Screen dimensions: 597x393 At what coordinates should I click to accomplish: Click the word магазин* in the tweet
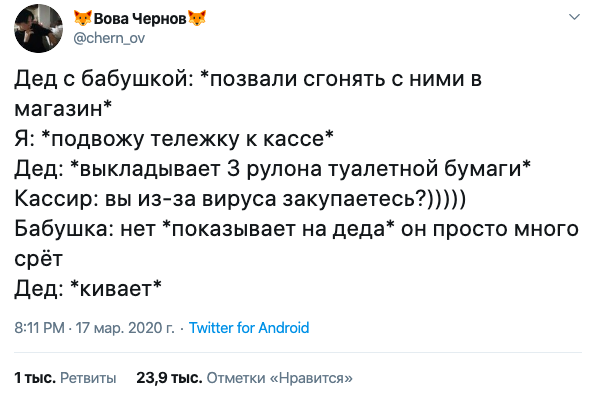63,109
